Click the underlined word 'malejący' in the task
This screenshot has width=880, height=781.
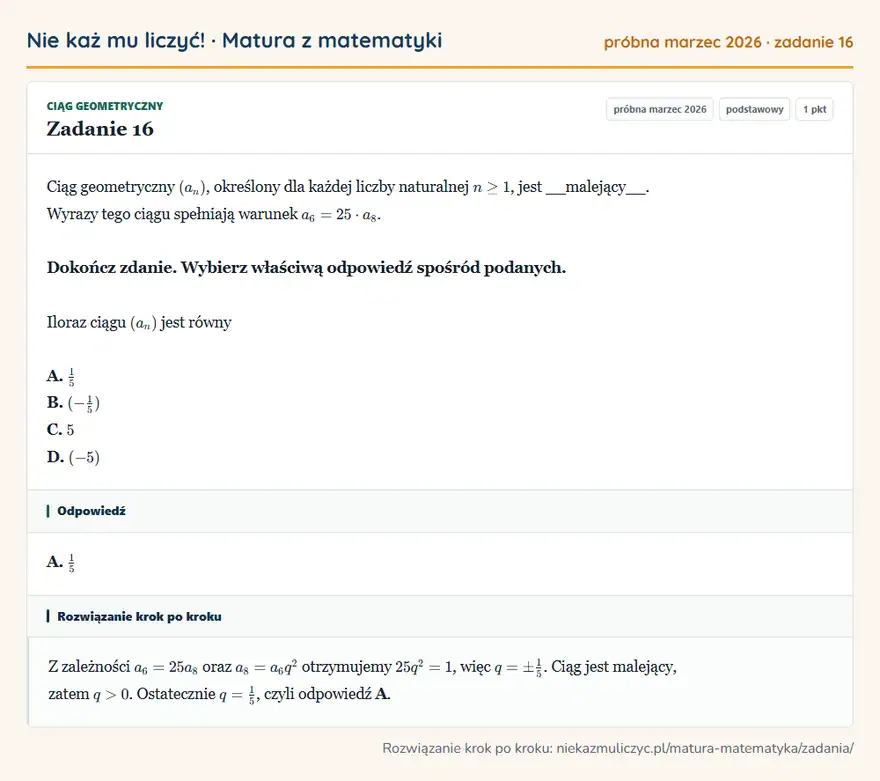596,187
